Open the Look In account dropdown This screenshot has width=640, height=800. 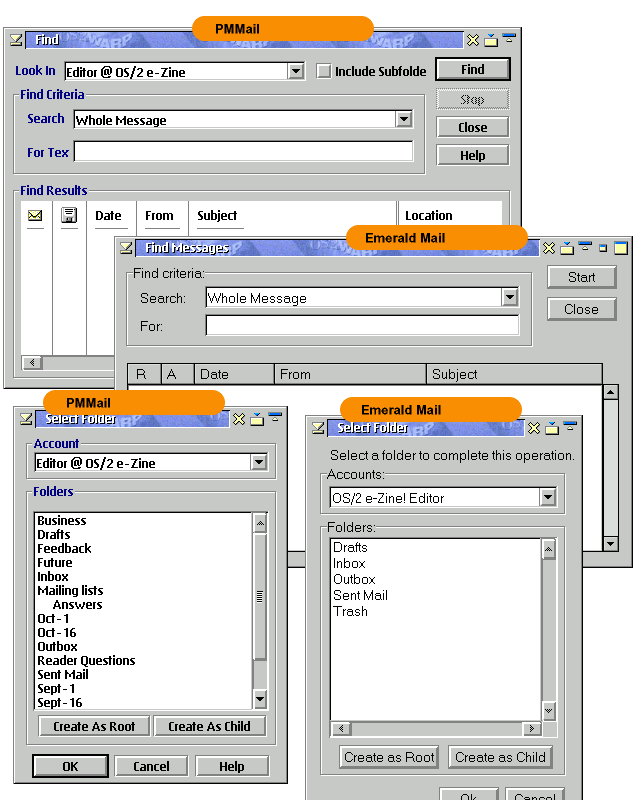click(x=296, y=71)
